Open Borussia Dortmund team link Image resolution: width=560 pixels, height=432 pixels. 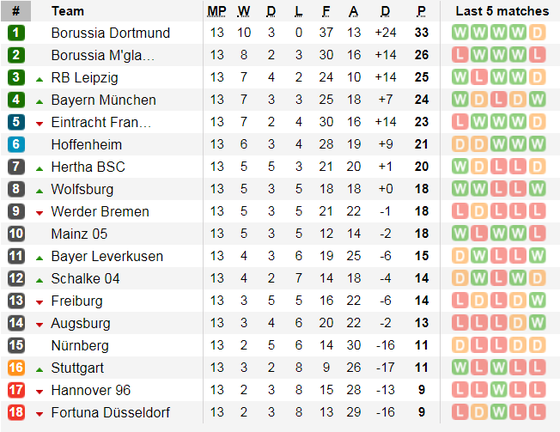[x=111, y=33]
